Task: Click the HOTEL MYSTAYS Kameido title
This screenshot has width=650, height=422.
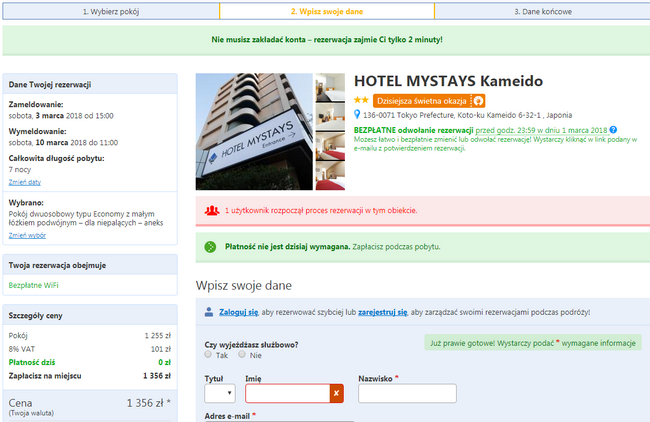Action: click(x=448, y=81)
